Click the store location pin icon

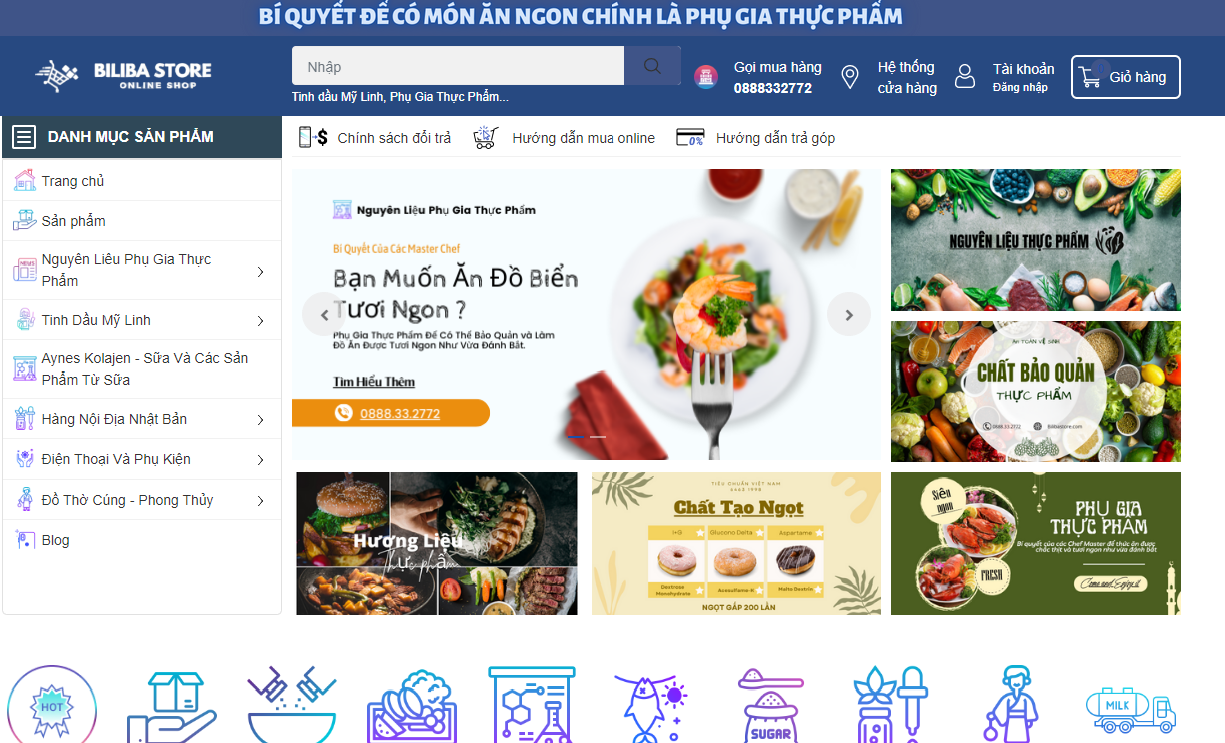[850, 77]
